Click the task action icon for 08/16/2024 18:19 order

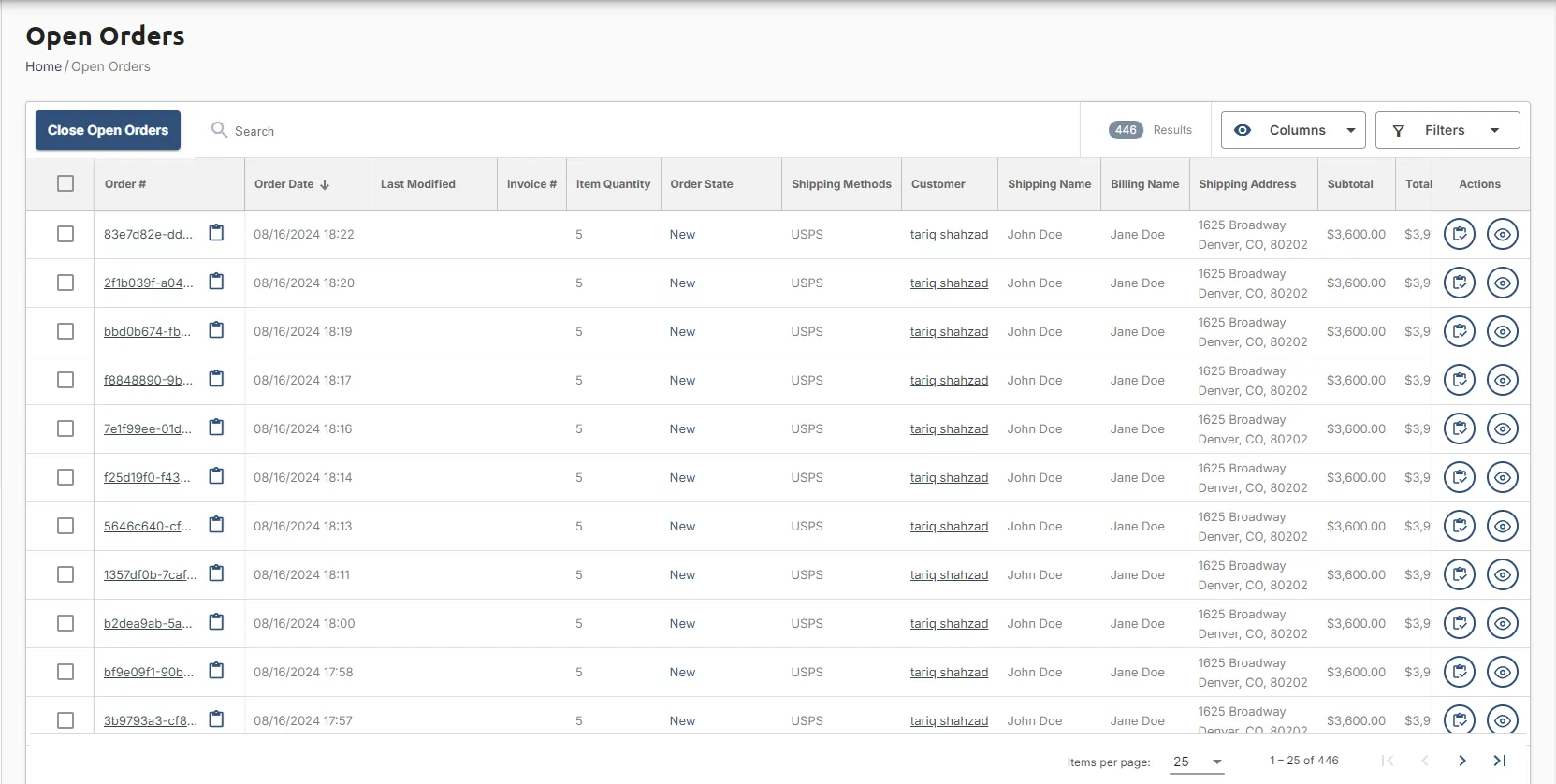tap(1460, 331)
